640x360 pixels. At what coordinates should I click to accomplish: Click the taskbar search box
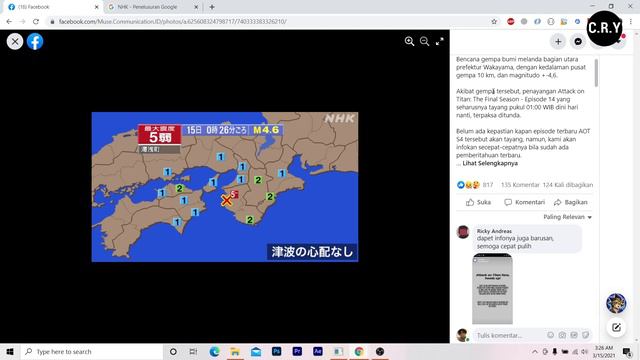[92, 351]
